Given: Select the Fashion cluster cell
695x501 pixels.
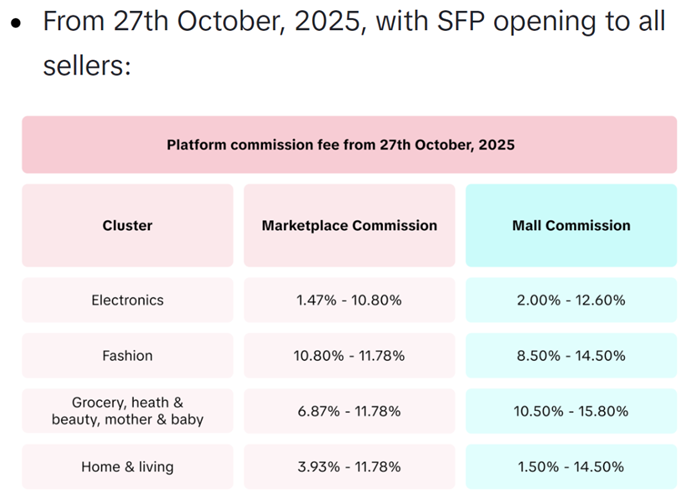Looking at the screenshot, I should pos(127,355).
